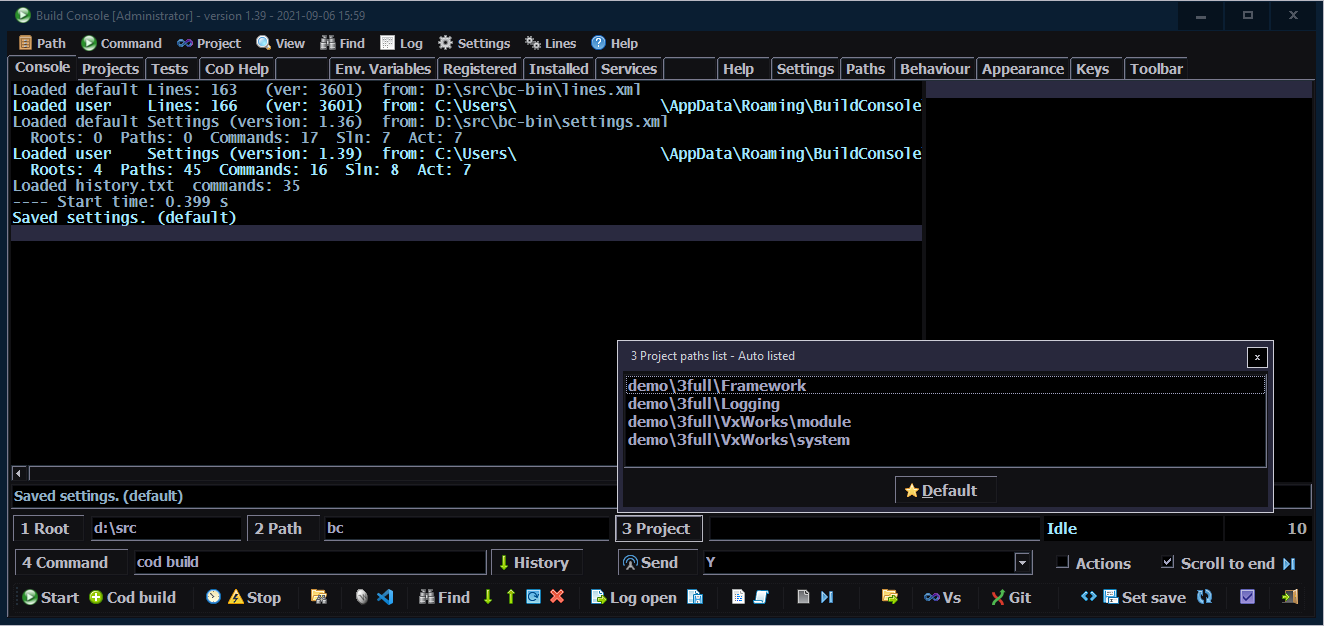Screen dimensions: 1324x626
Task: Open the Log menu
Action: [x=402, y=43]
